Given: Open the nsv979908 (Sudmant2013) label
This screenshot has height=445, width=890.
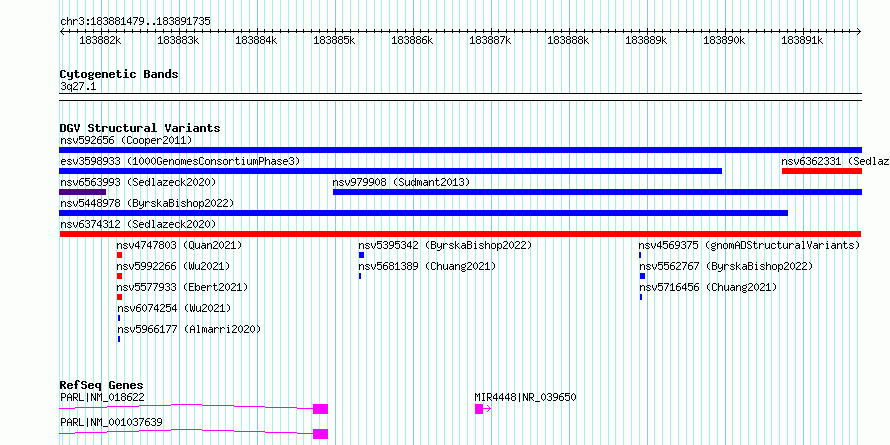Looking at the screenshot, I should click(x=401, y=182).
